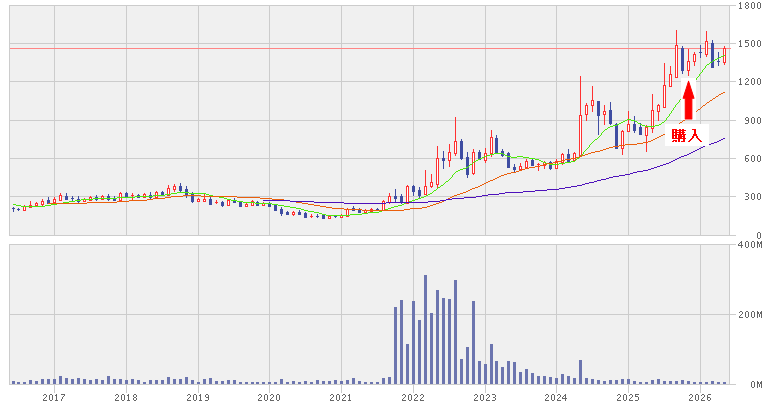The image size is (768, 405).
Task: Click the 2026 year label
Action: coord(700,398)
